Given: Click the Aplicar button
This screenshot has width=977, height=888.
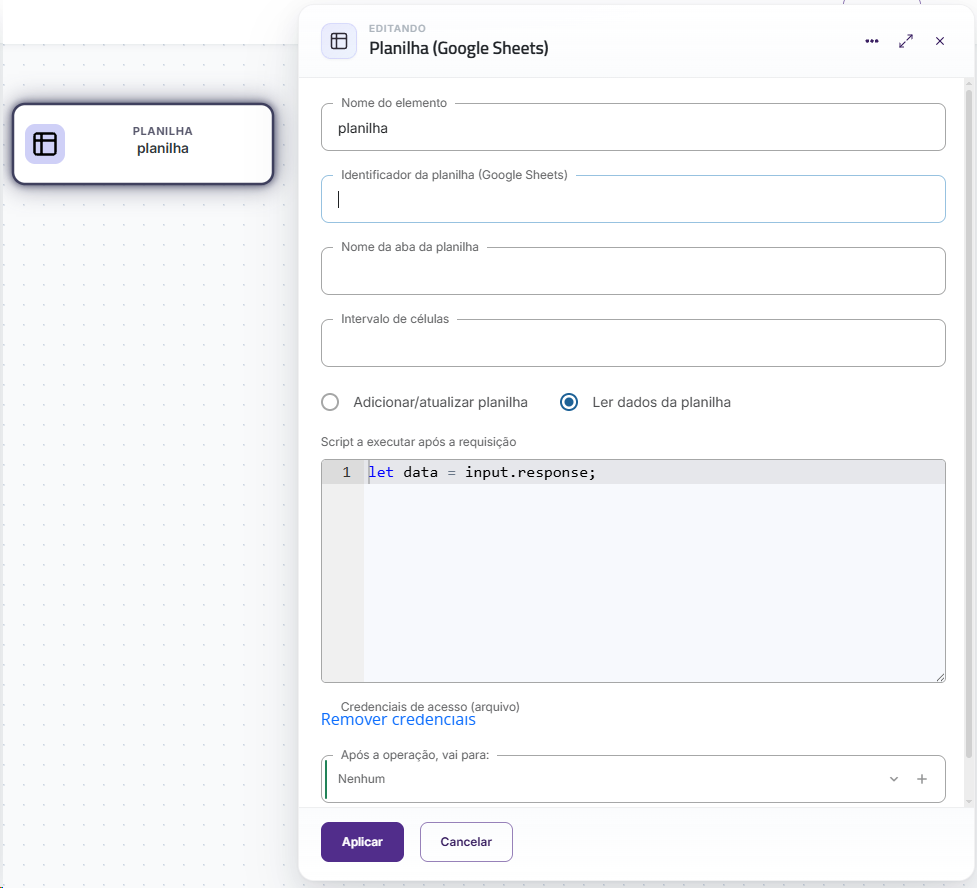Looking at the screenshot, I should [362, 842].
